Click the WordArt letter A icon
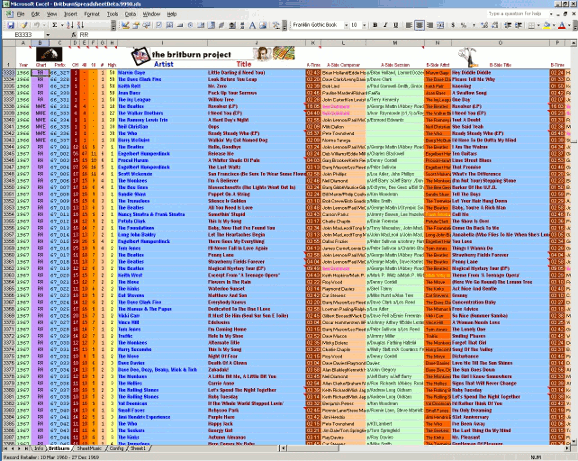The height and width of the screenshot is (461, 578). [x=253, y=25]
